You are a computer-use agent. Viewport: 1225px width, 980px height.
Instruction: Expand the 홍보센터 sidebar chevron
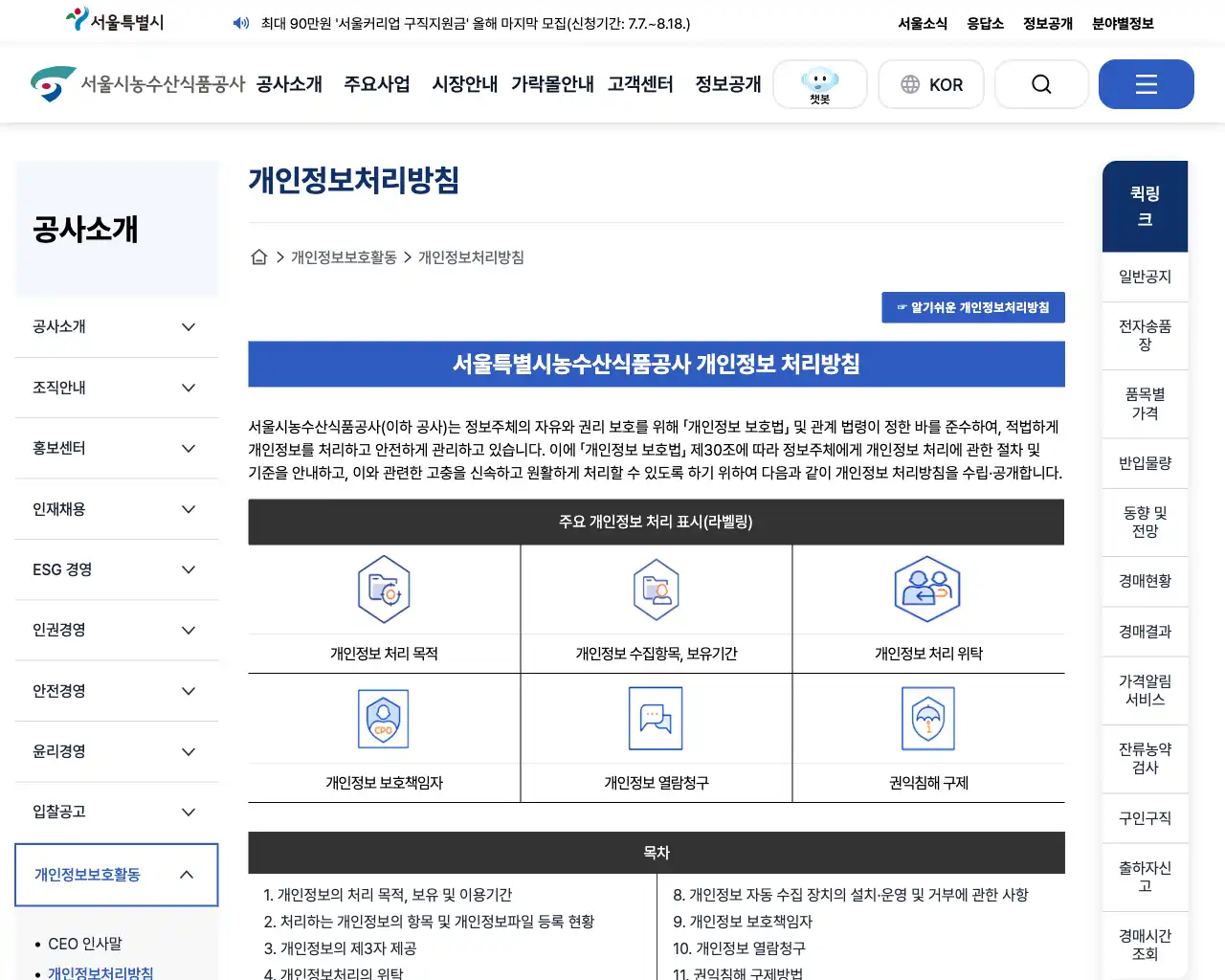[189, 449]
